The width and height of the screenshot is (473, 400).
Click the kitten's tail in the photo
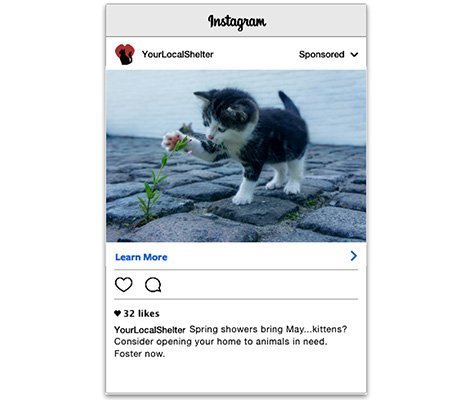(x=289, y=103)
